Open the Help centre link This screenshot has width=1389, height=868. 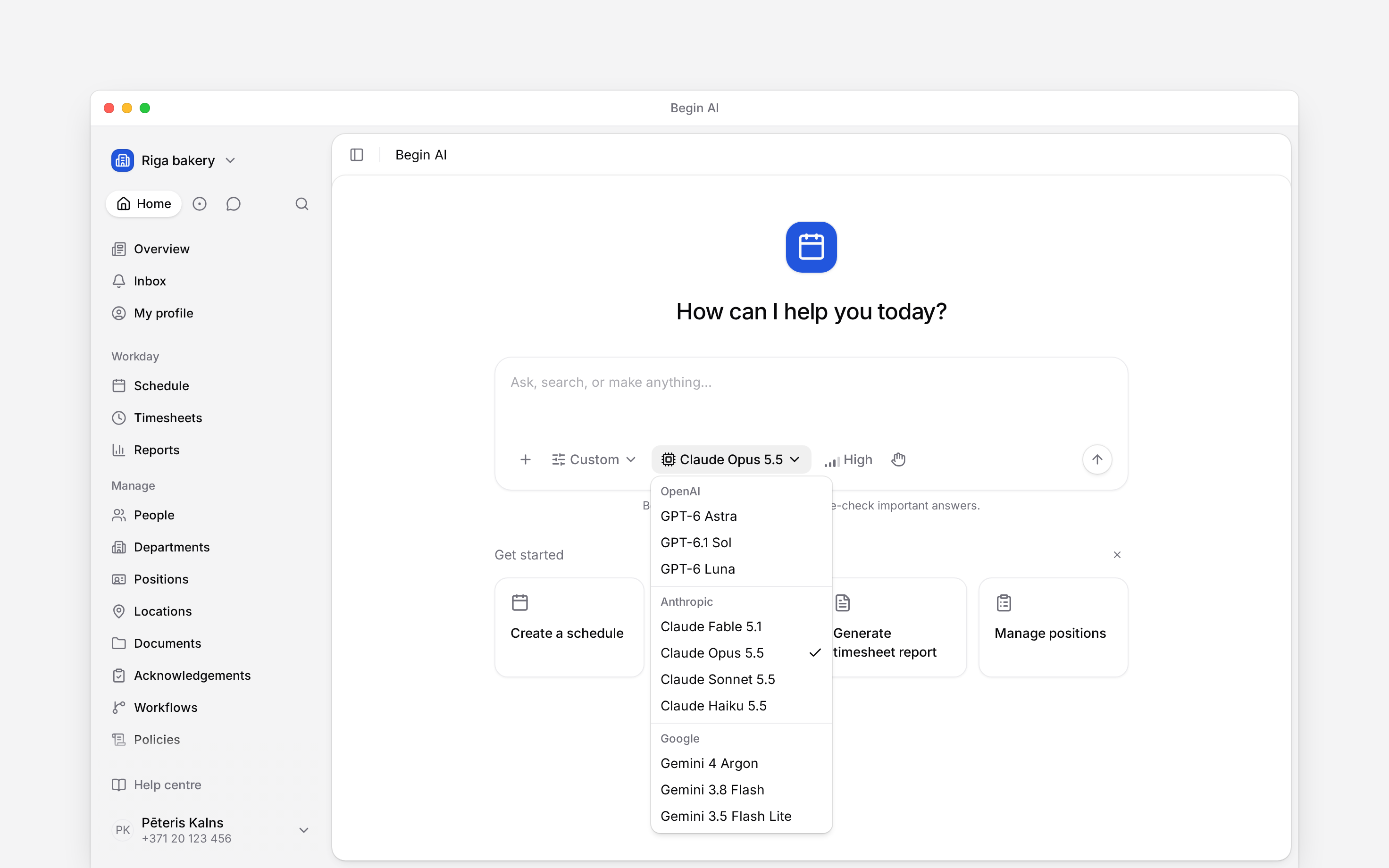click(x=210, y=785)
